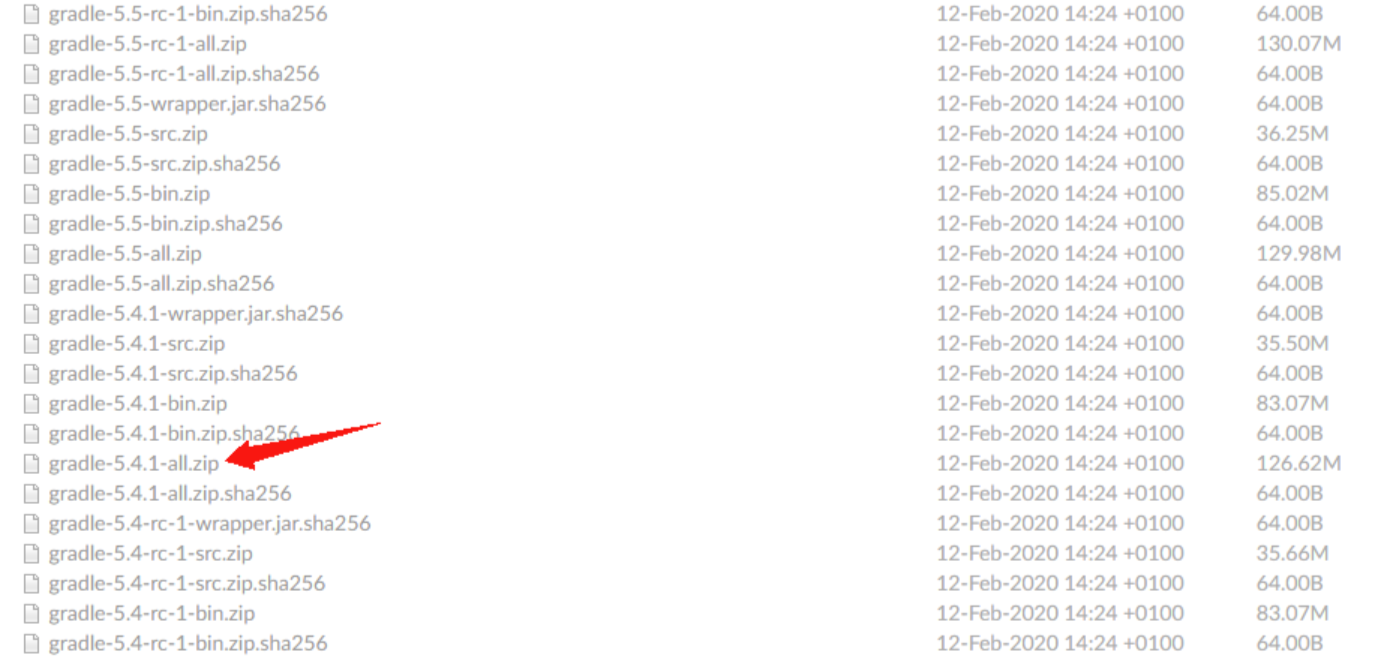Download gradle-5.5-bin.zip file
The width and height of the screenshot is (1376, 661).
tap(129, 194)
